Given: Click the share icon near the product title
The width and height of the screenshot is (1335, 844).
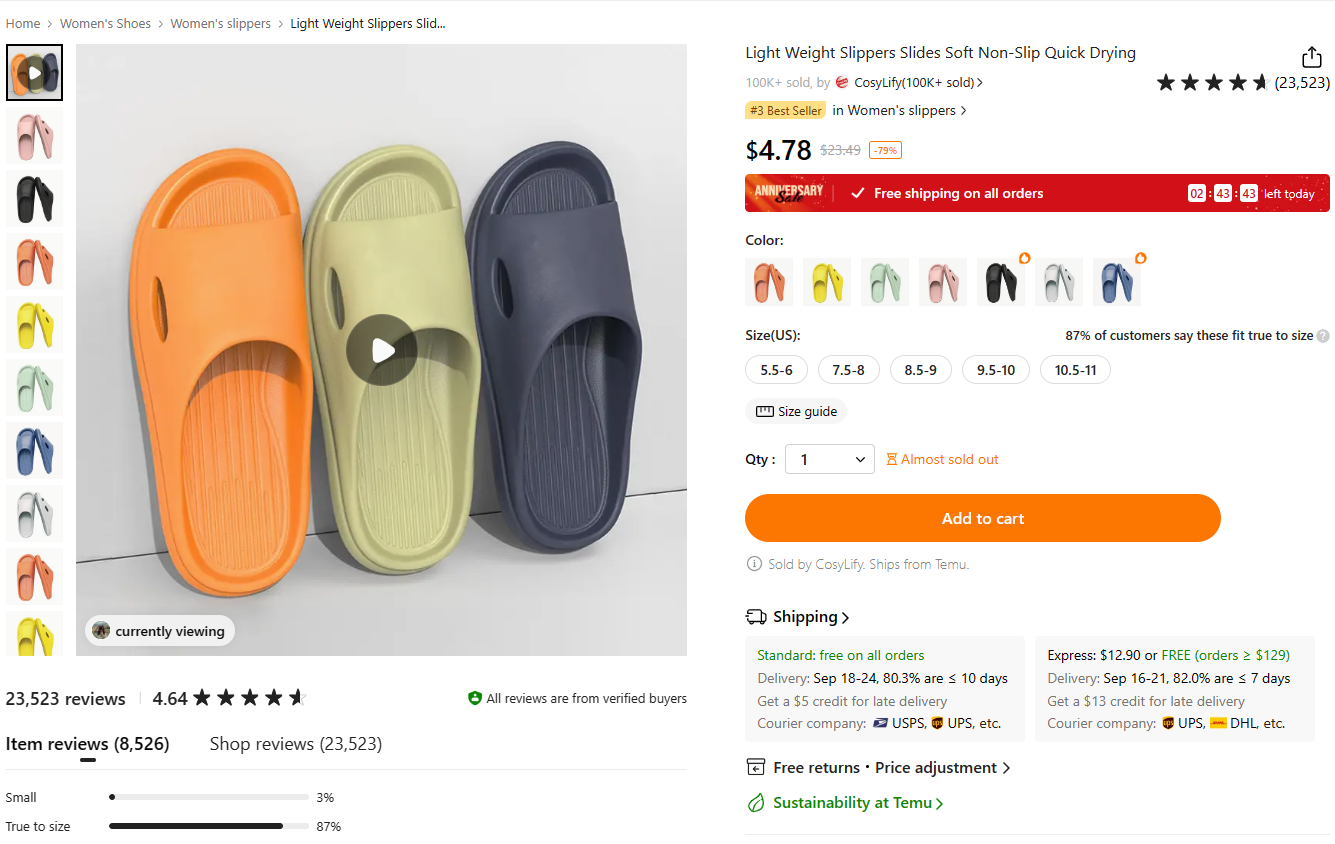Looking at the screenshot, I should 1311,57.
